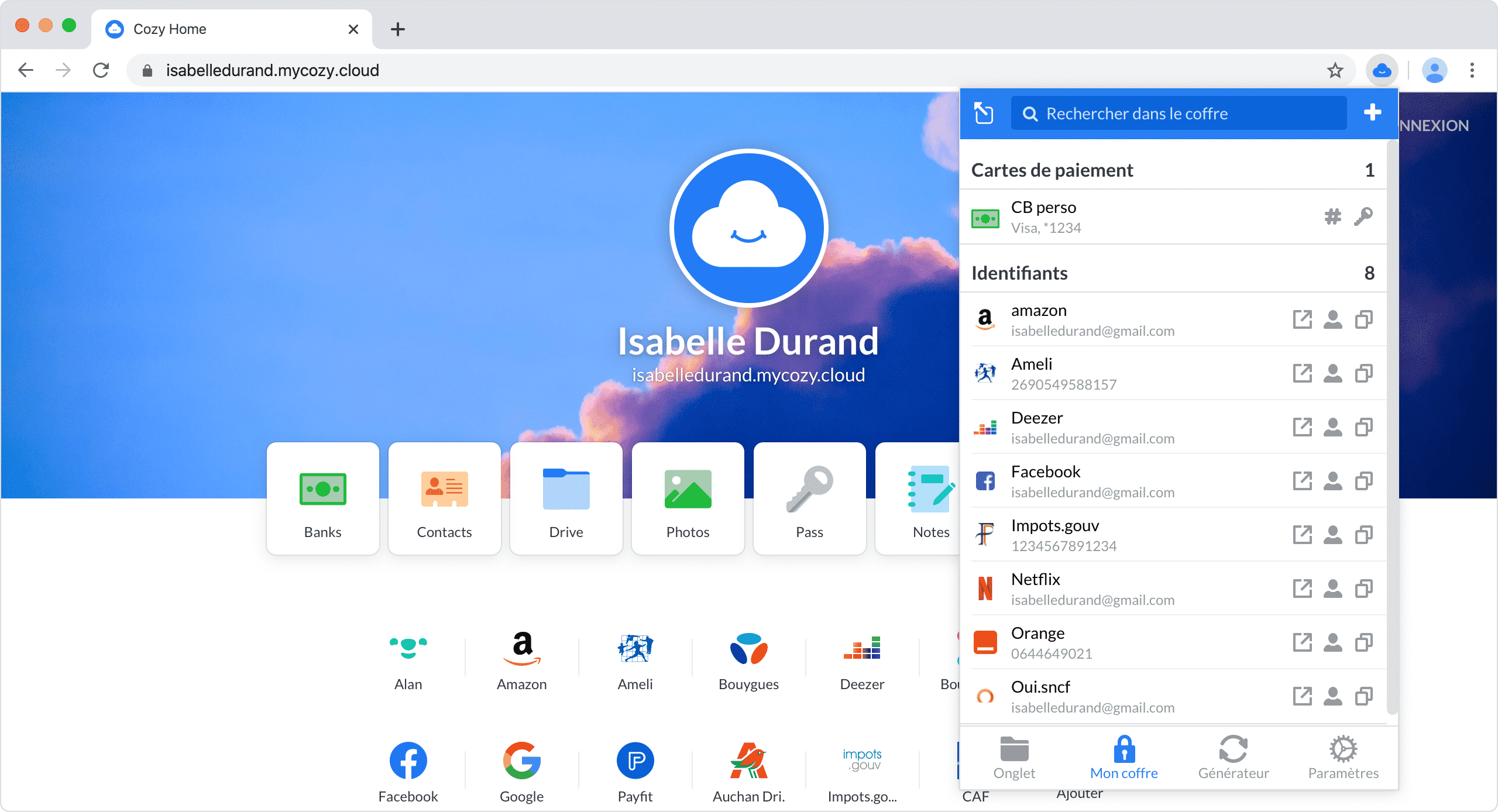The height and width of the screenshot is (812, 1498).
Task: Copy the CB perso security code via key icon
Action: [x=1363, y=217]
